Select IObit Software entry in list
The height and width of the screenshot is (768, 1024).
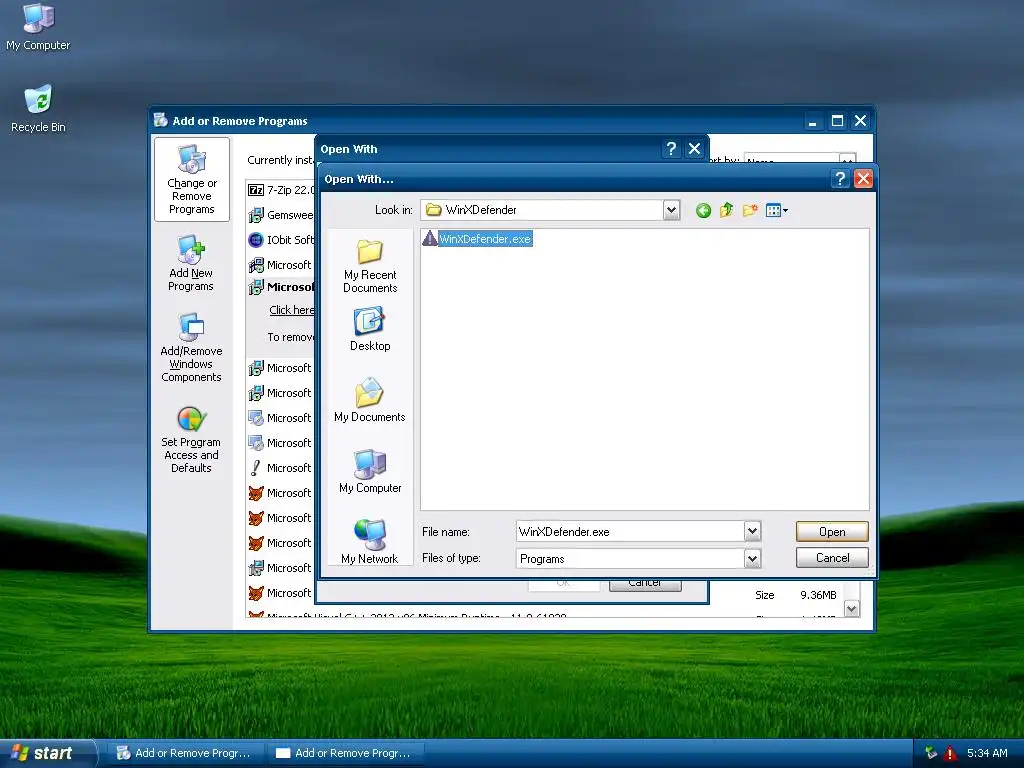[281, 240]
